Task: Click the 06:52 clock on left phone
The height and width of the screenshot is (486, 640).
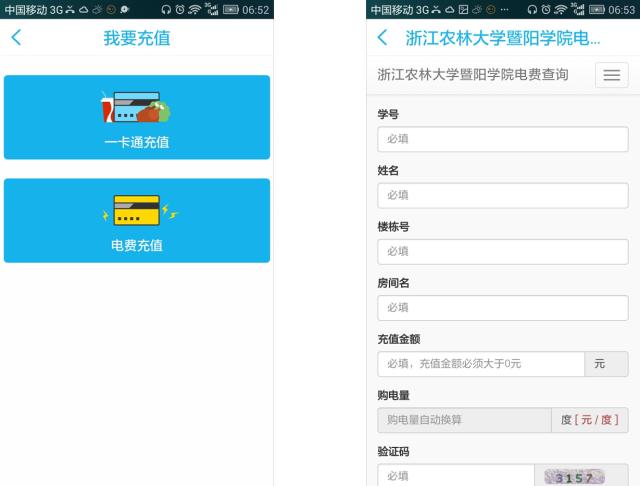Action: click(x=256, y=10)
